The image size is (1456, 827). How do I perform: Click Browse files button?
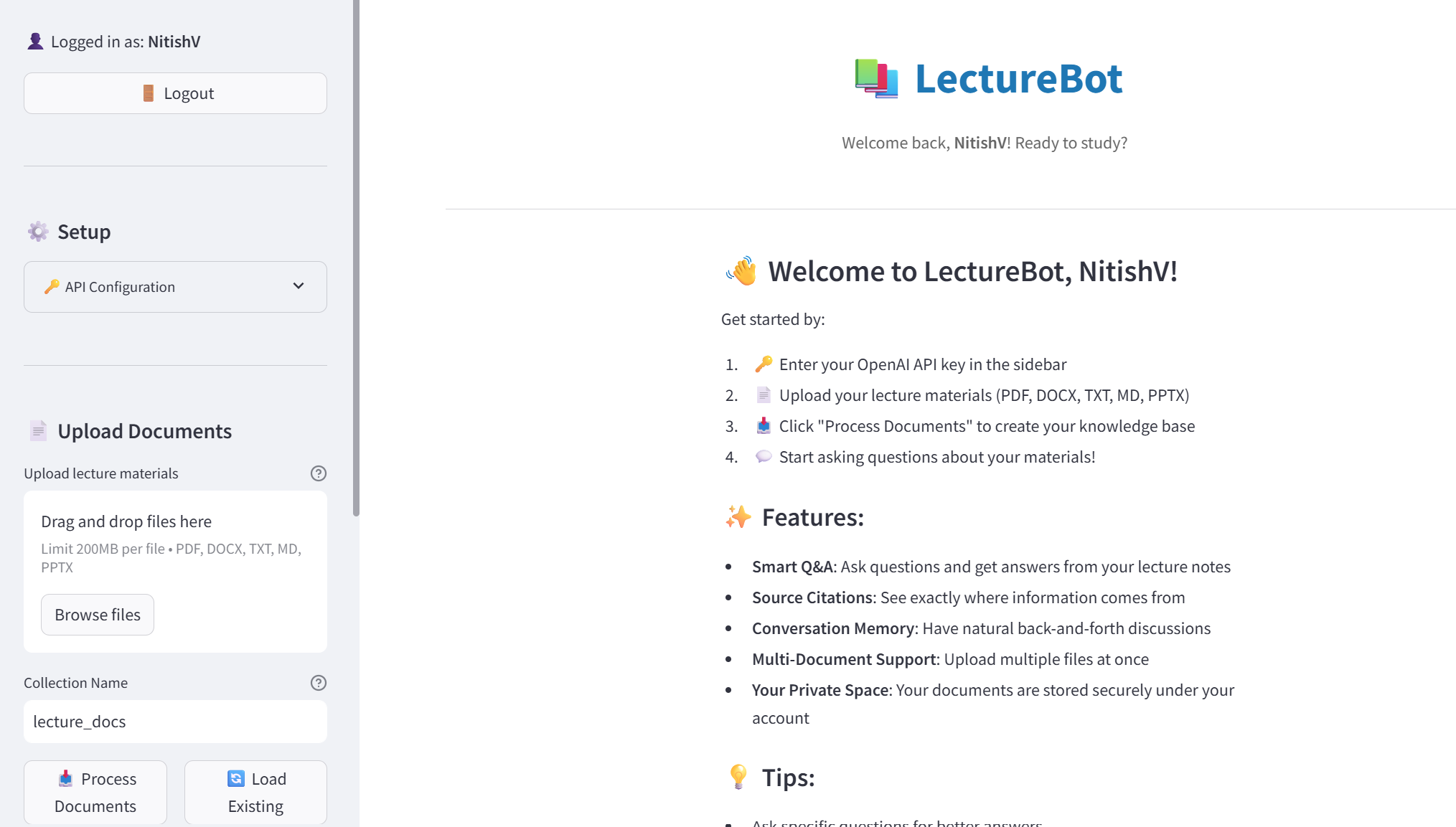[x=98, y=615]
